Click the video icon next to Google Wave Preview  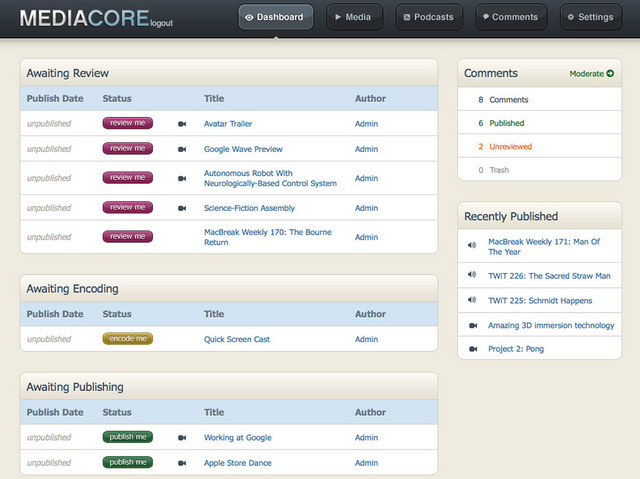point(182,149)
